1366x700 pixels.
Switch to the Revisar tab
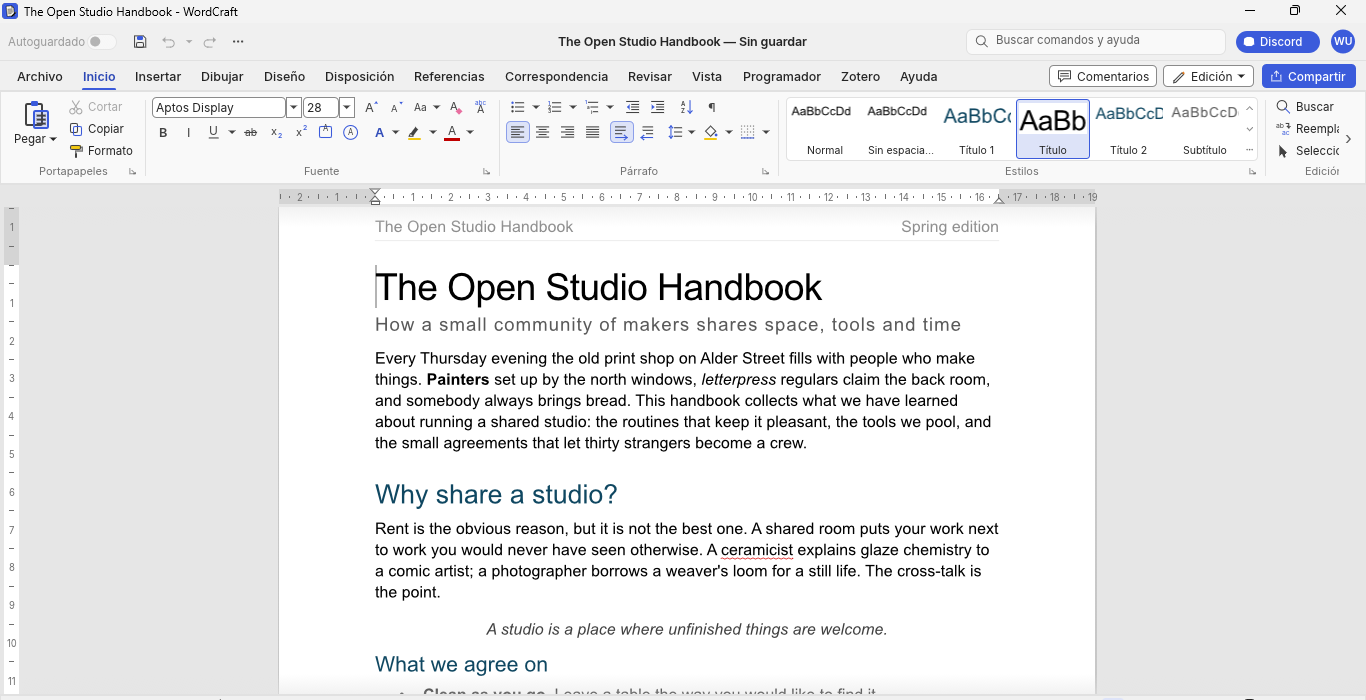(x=650, y=76)
